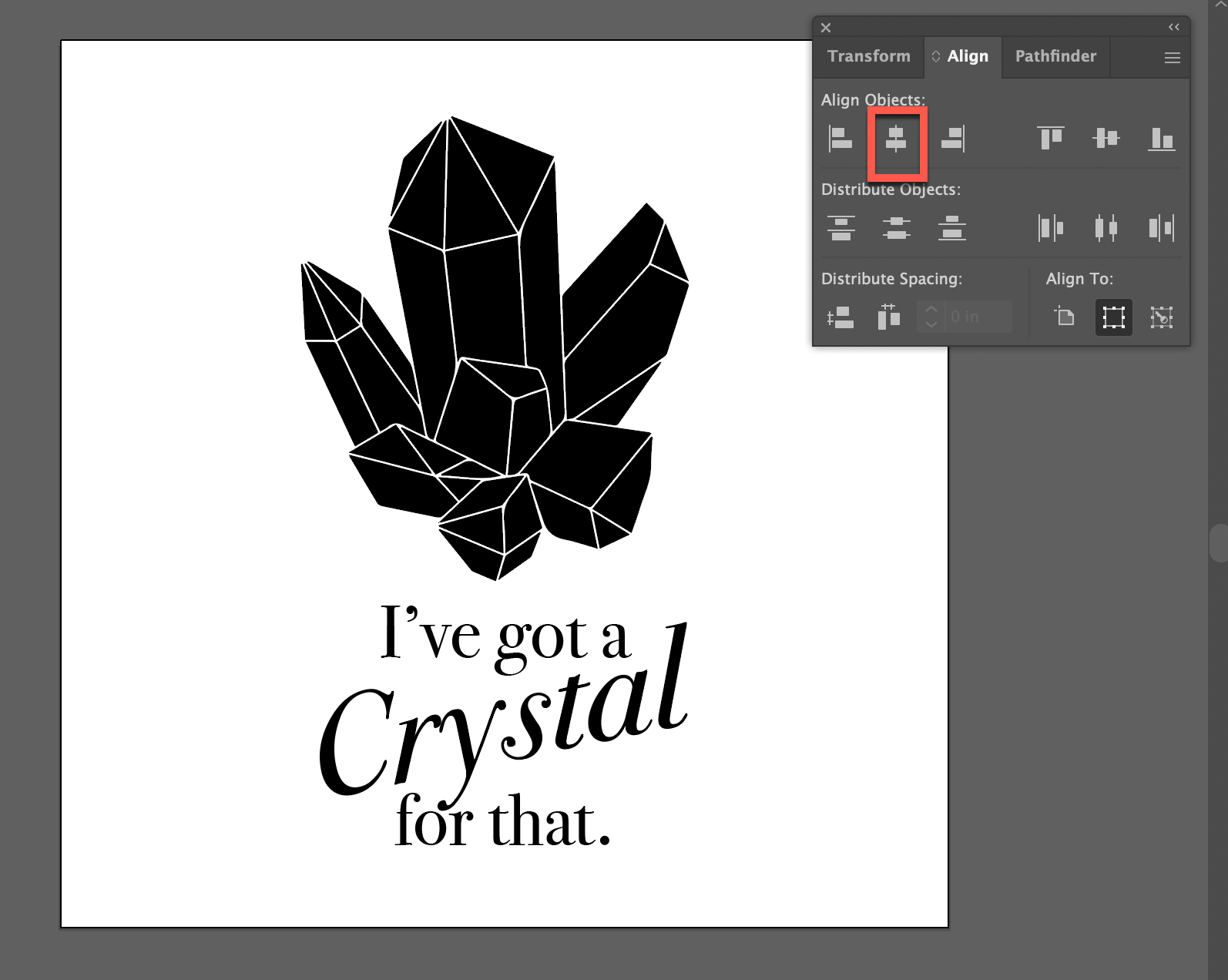This screenshot has height=980, width=1228.
Task: Open the Align panel options menu
Action: coord(1172,58)
